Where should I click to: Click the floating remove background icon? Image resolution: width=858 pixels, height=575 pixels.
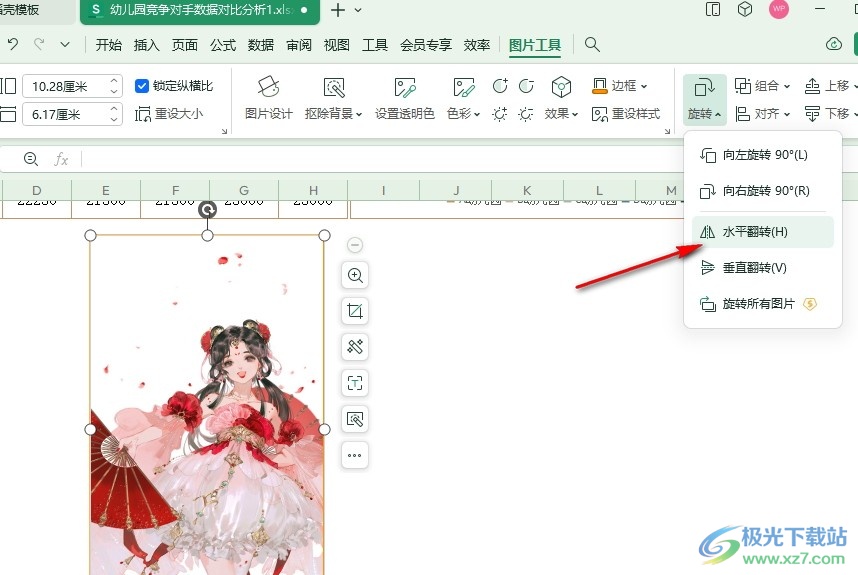(x=355, y=419)
